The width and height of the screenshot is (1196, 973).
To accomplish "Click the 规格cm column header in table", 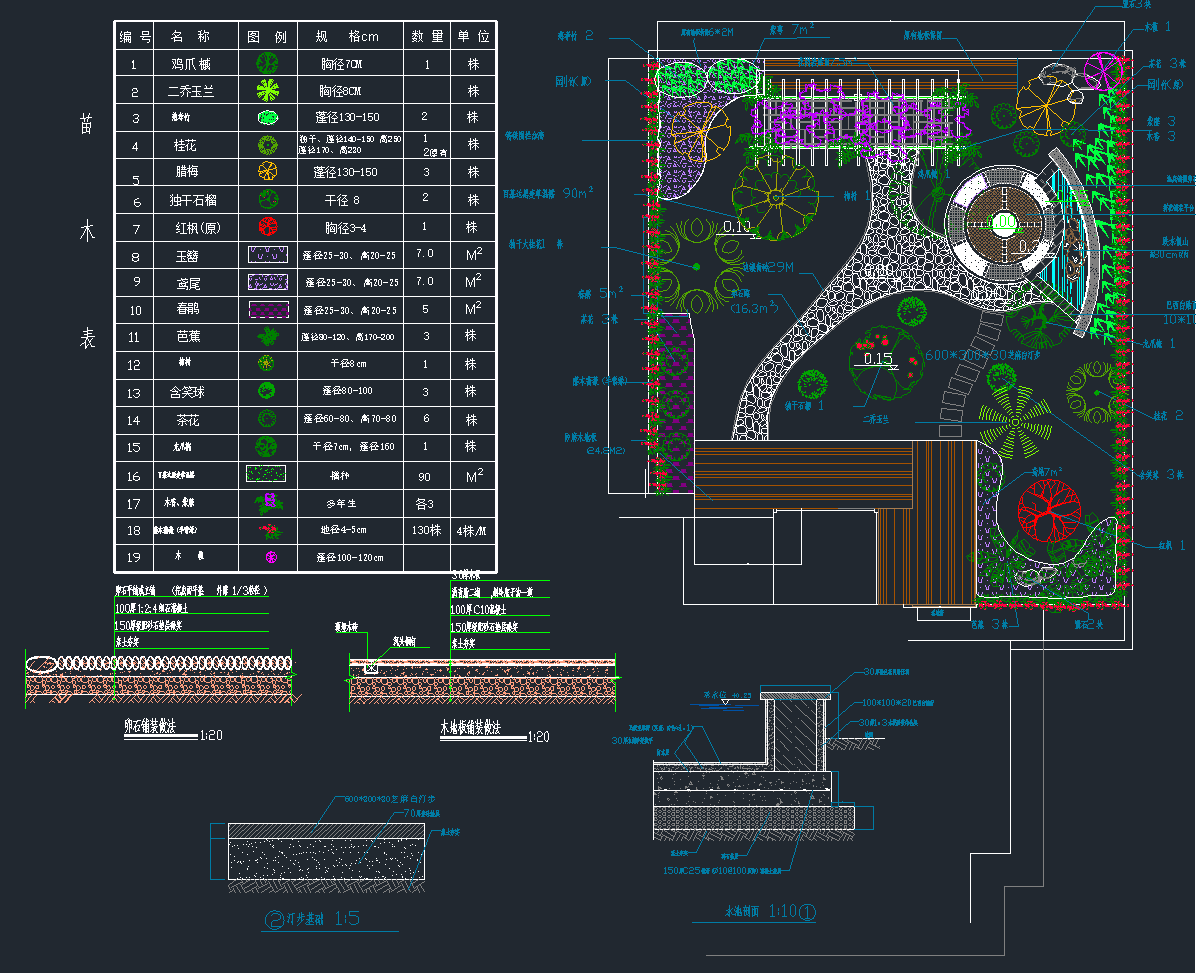I will [x=348, y=37].
